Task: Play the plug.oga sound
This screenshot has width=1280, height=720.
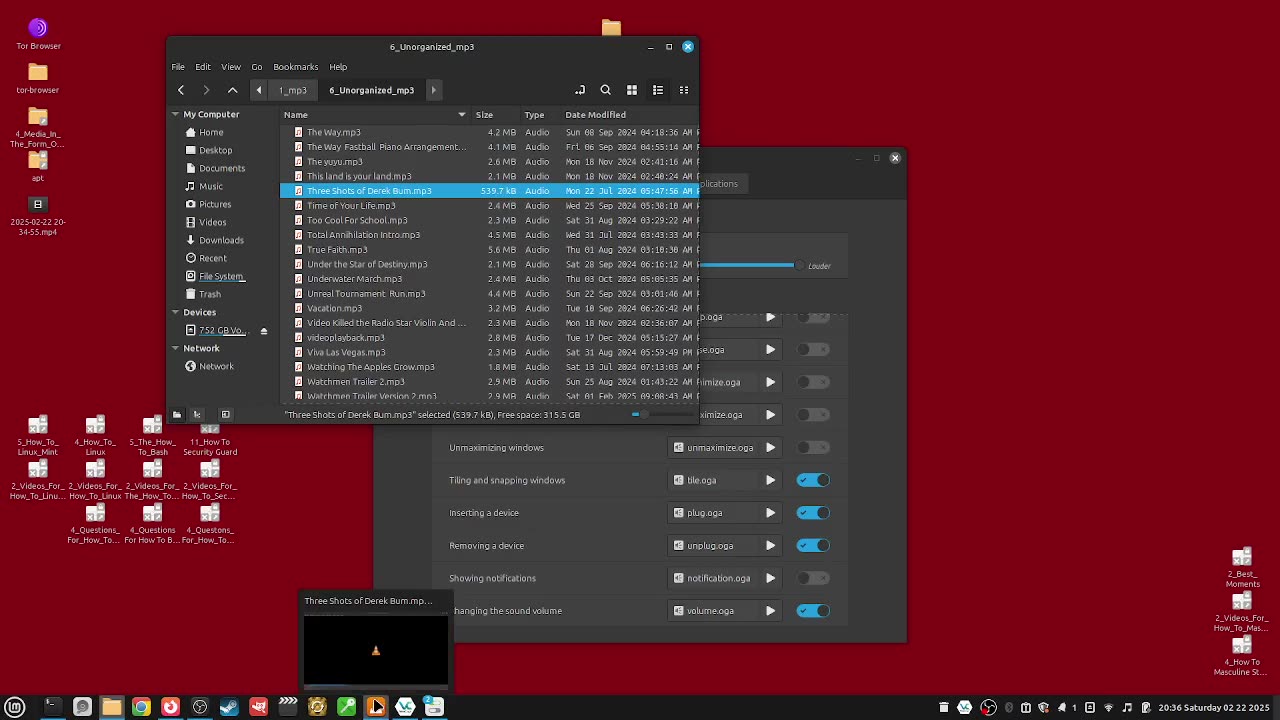Action: coord(770,513)
